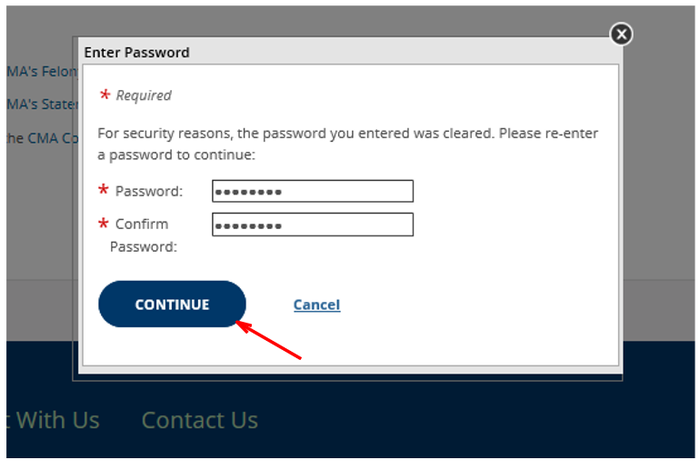Click the "Required" legend text
Viewport: 700px width, 464px height.
[x=144, y=96]
